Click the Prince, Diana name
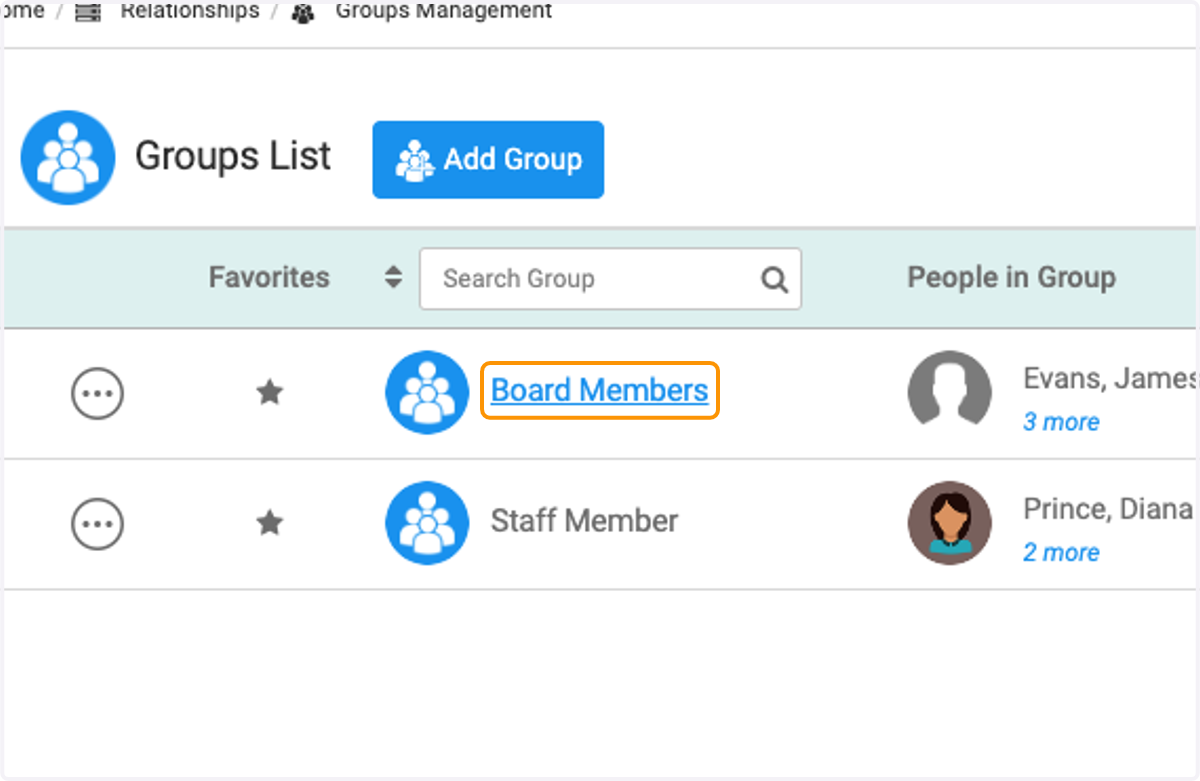1200x781 pixels. point(1108,508)
